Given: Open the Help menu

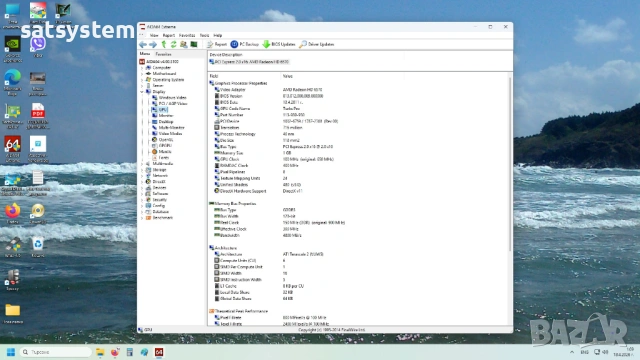Looking at the screenshot, I should tap(218, 36).
